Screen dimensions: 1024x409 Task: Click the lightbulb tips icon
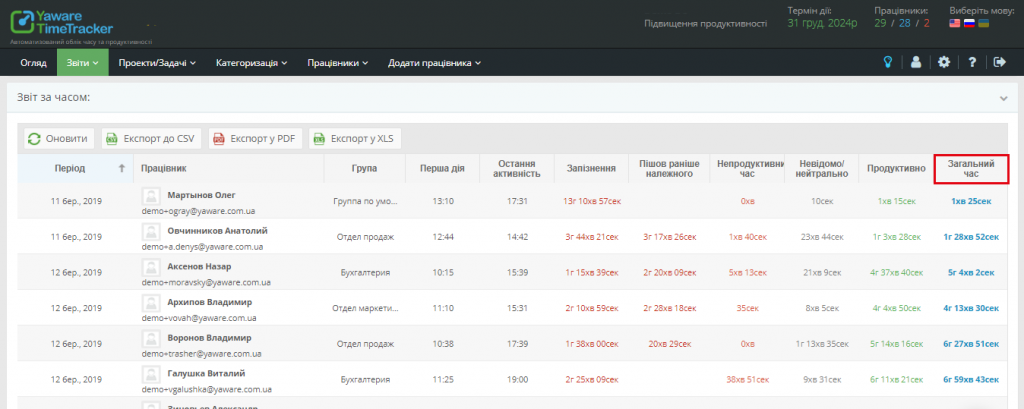(886, 62)
